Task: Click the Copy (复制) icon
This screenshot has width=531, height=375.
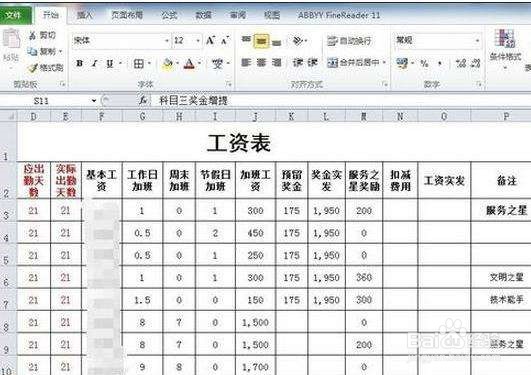Action: pos(33,51)
